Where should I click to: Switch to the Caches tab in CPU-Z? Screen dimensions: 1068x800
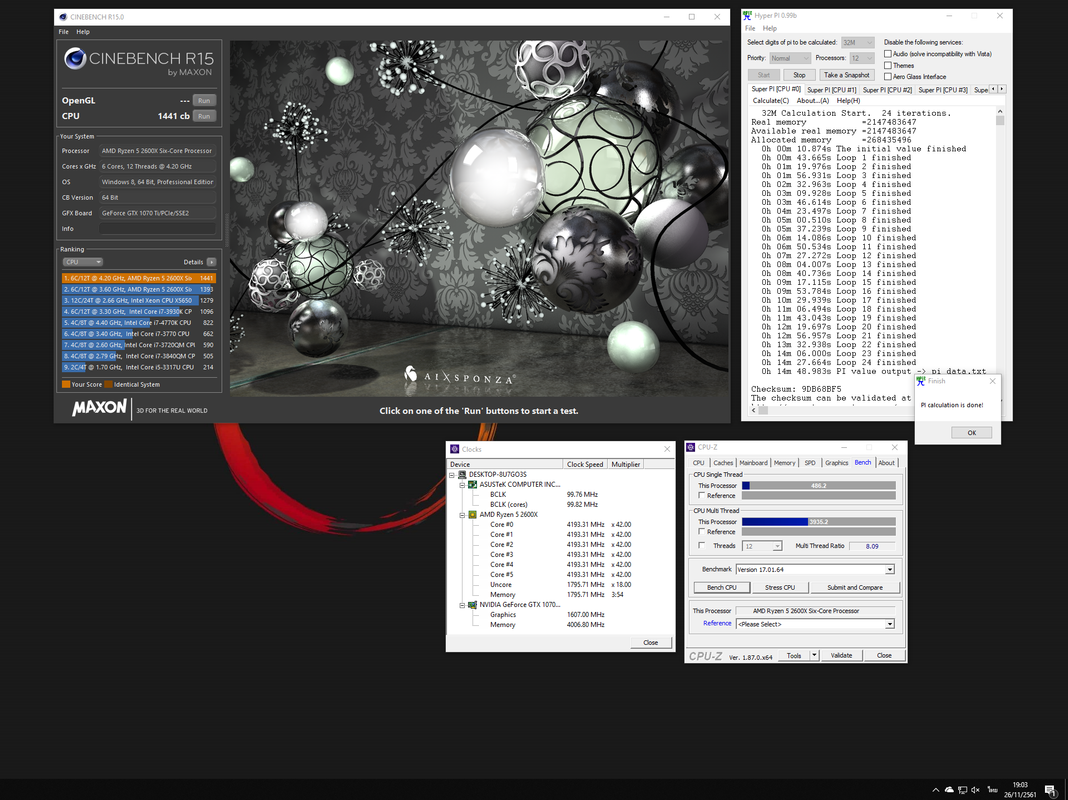click(x=723, y=463)
